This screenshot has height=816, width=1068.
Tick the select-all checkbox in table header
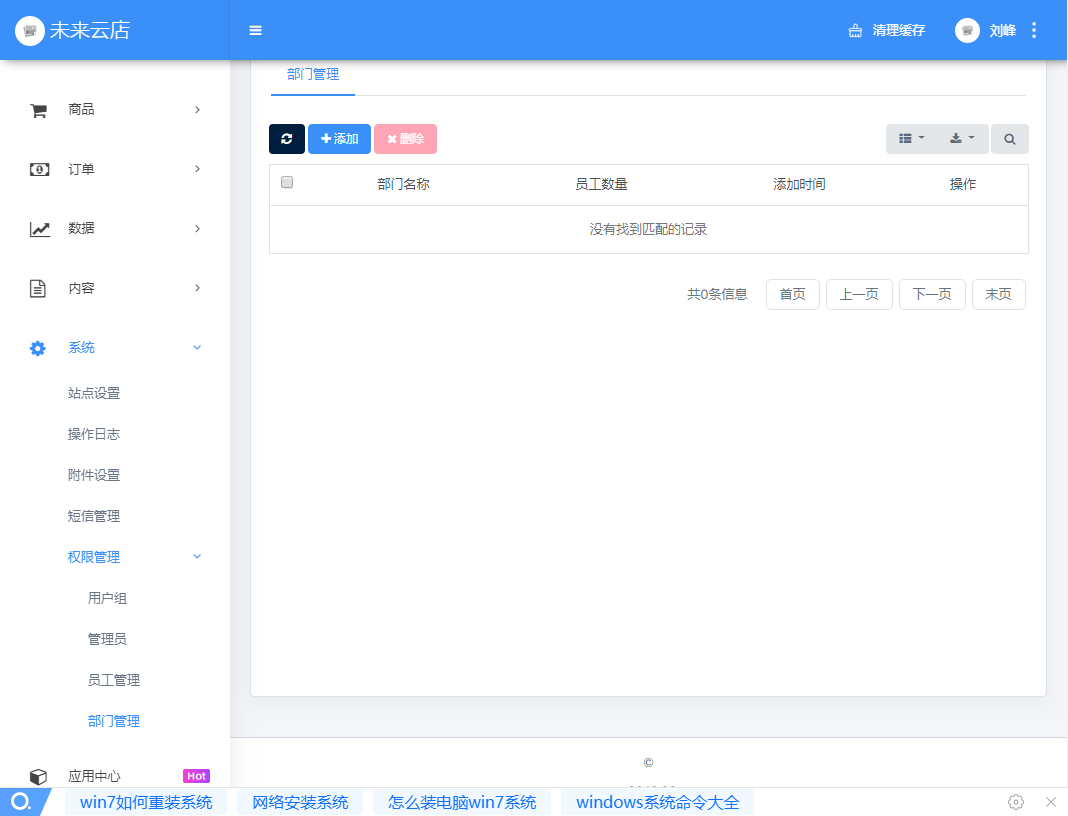point(287,183)
